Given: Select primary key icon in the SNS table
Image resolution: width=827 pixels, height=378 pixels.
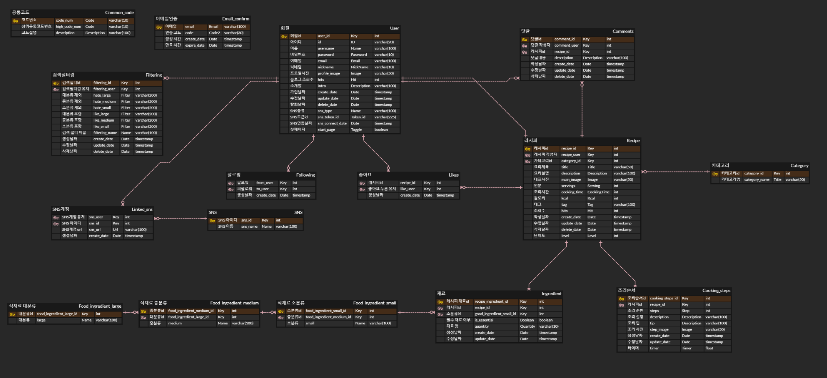Looking at the screenshot, I should tap(213, 220).
